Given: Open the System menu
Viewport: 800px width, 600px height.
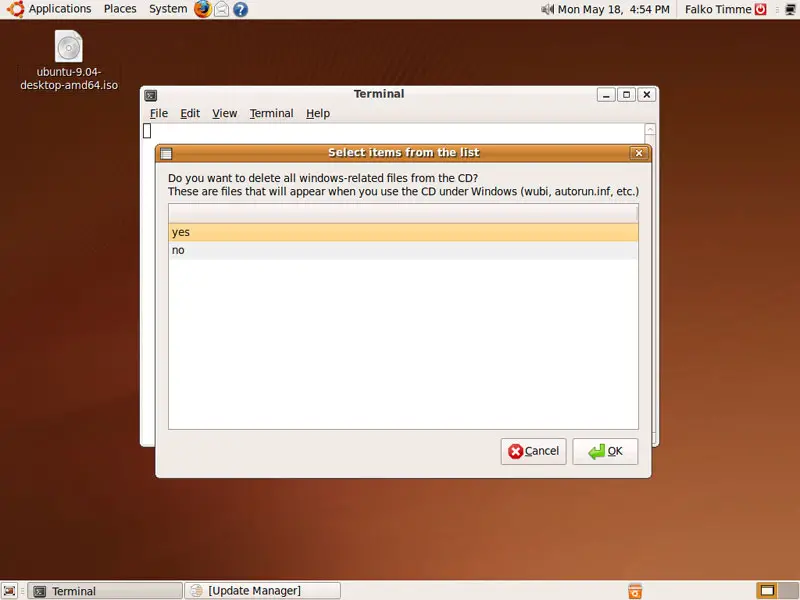Looking at the screenshot, I should pyautogui.click(x=168, y=9).
